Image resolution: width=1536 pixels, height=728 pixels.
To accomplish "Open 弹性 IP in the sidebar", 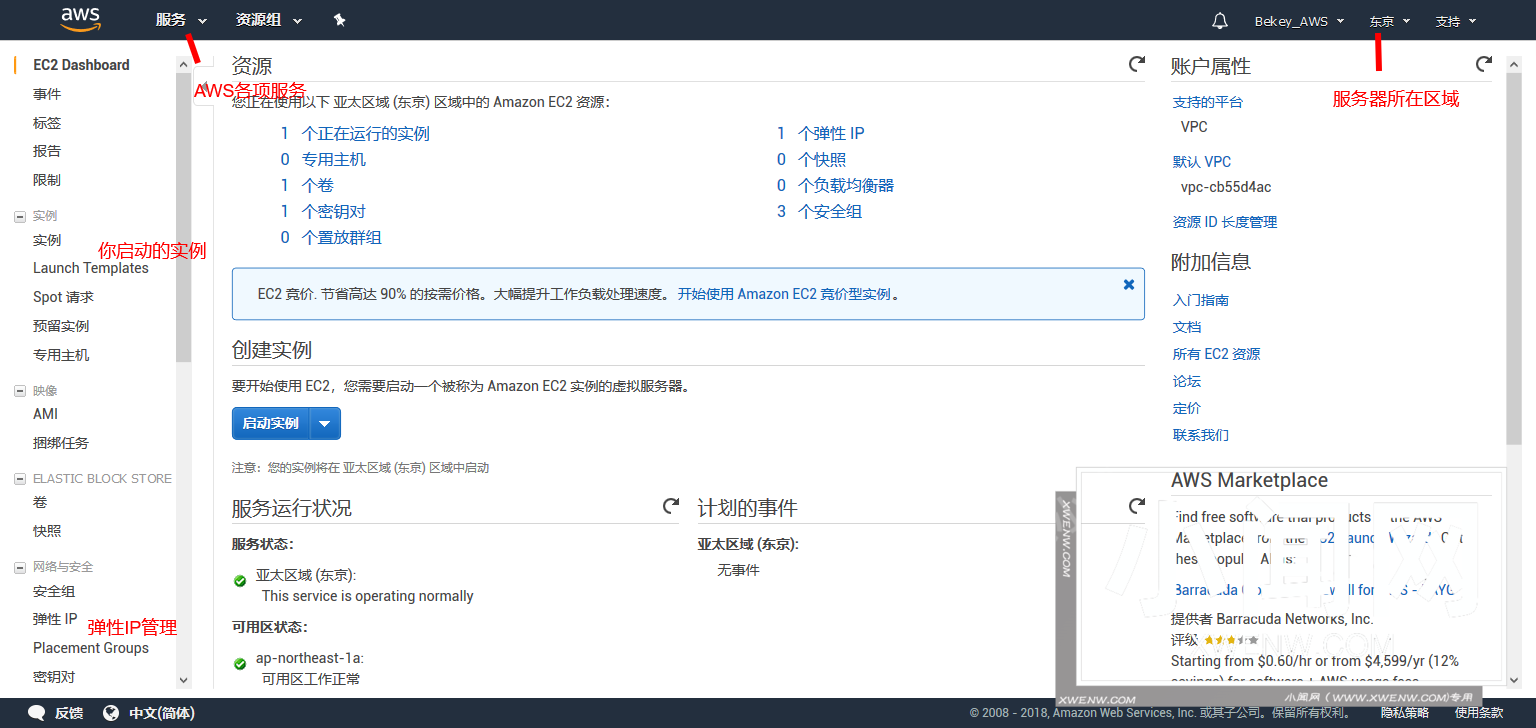I will (x=55, y=619).
